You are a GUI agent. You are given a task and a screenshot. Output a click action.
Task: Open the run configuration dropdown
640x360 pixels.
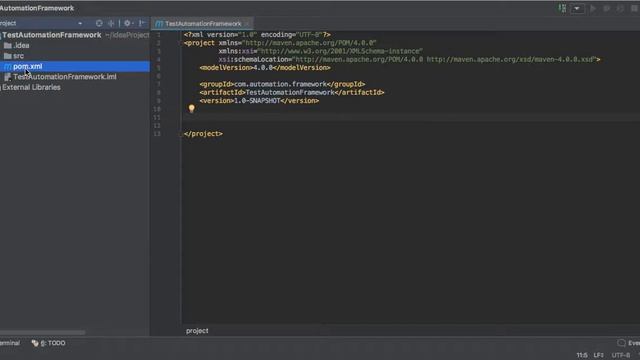577,8
